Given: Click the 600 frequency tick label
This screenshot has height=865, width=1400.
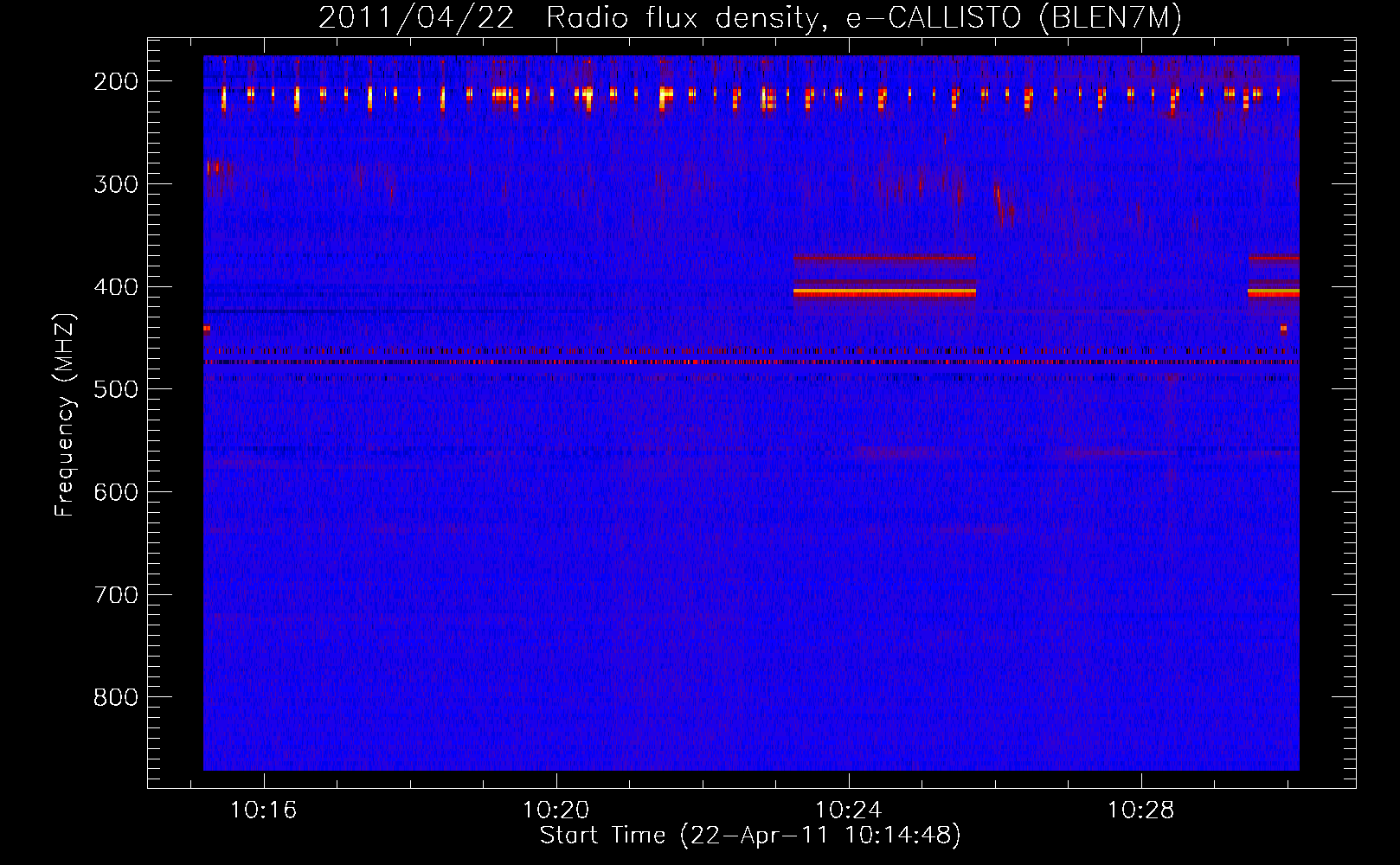Looking at the screenshot, I should [116, 492].
